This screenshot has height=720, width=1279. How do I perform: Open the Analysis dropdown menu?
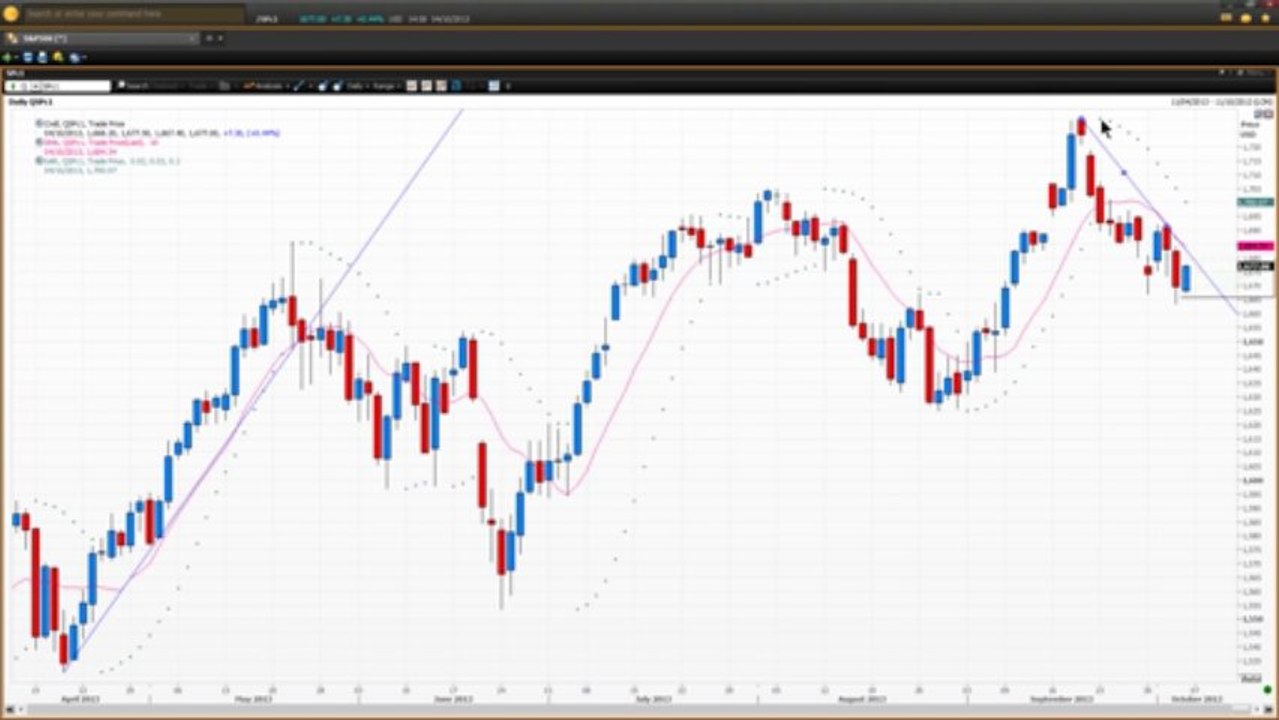267,86
